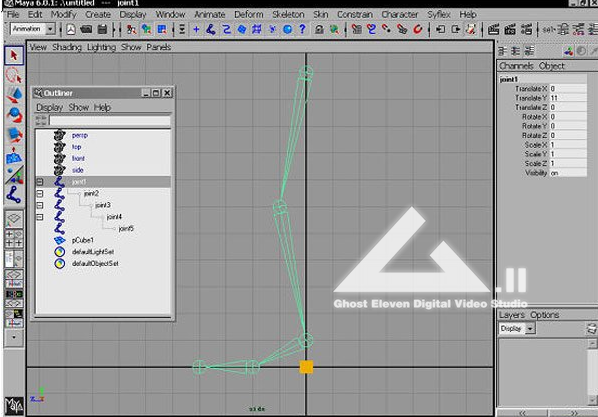Open the Layers menu in layer editor
Screen dimensions: 598x417
(512, 315)
